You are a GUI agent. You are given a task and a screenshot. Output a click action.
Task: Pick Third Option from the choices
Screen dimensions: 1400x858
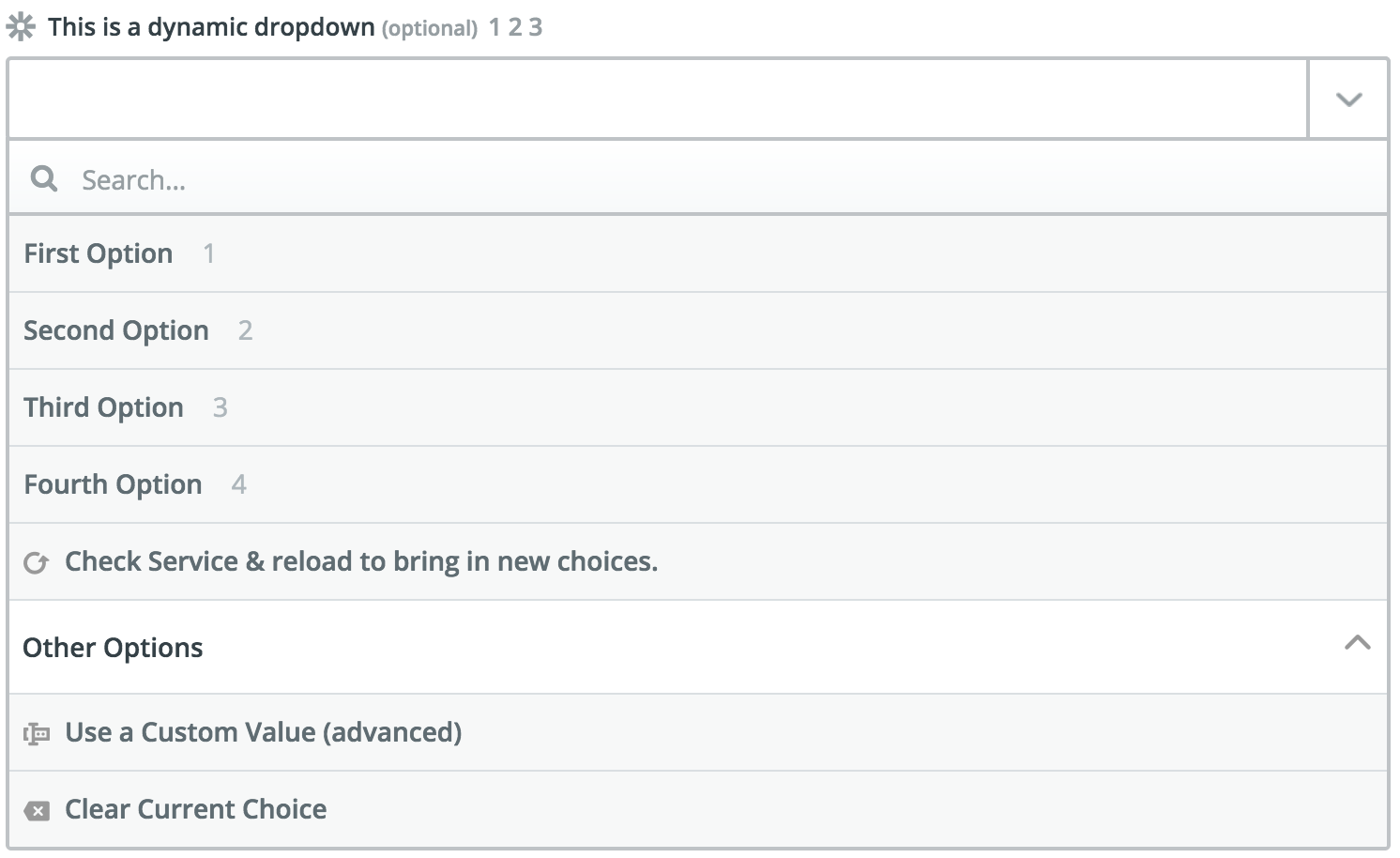coord(698,407)
